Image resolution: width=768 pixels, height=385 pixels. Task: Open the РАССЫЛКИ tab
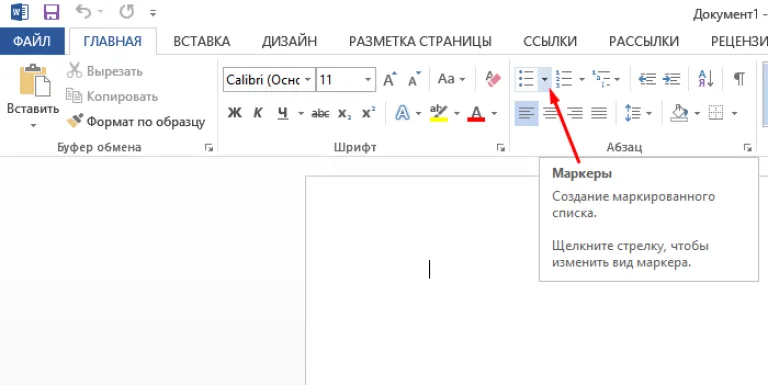[644, 42]
